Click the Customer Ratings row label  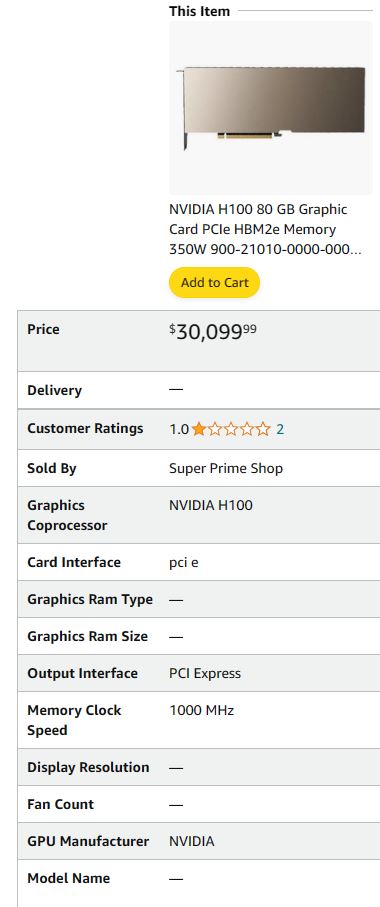[x=85, y=429]
